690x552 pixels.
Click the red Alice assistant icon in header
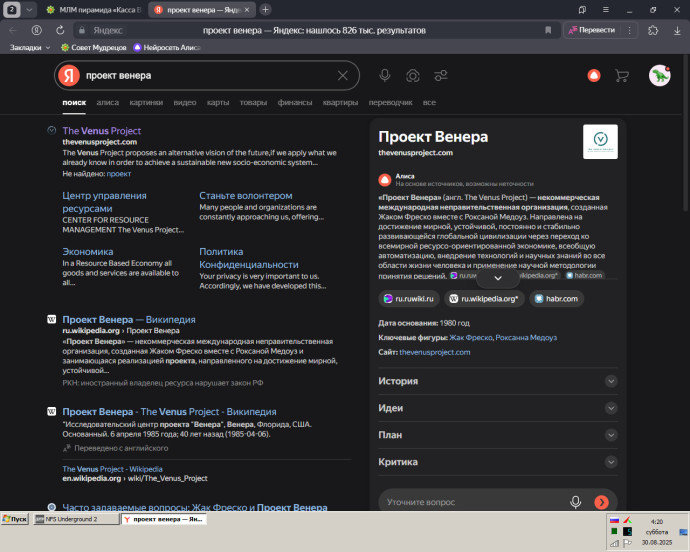pyautogui.click(x=594, y=76)
